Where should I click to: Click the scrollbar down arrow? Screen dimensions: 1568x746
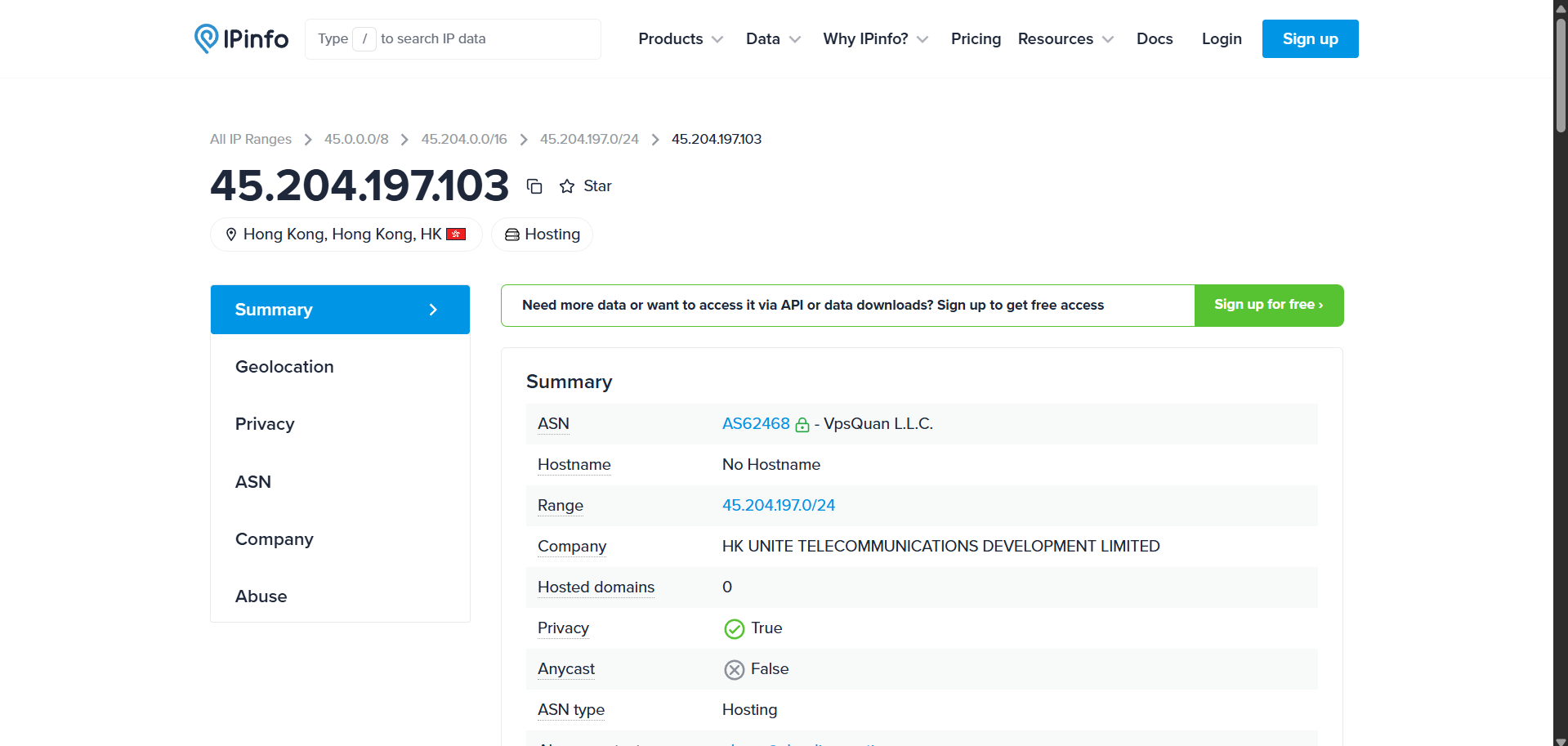[1561, 740]
